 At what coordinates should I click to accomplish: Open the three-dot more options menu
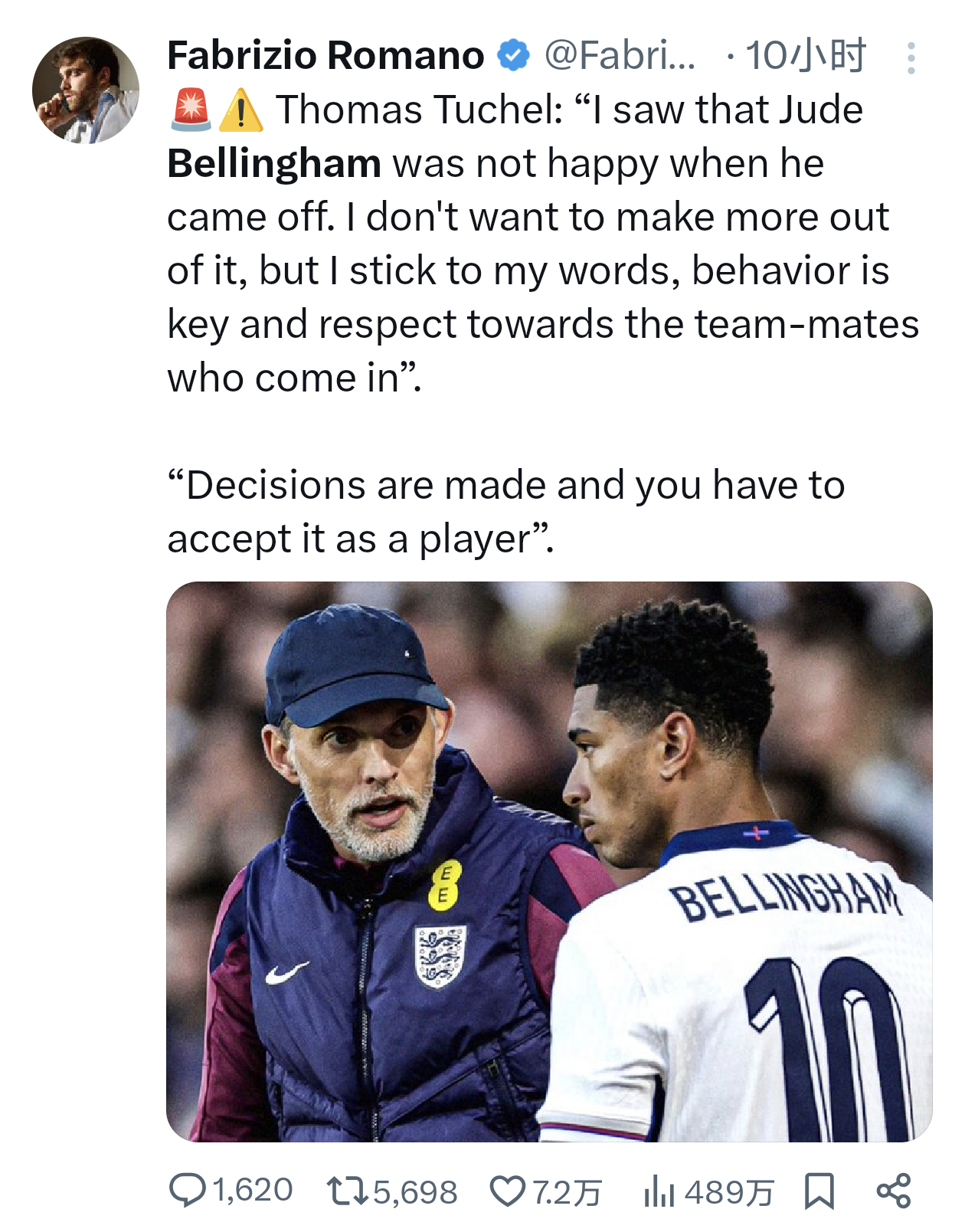pyautogui.click(x=910, y=58)
